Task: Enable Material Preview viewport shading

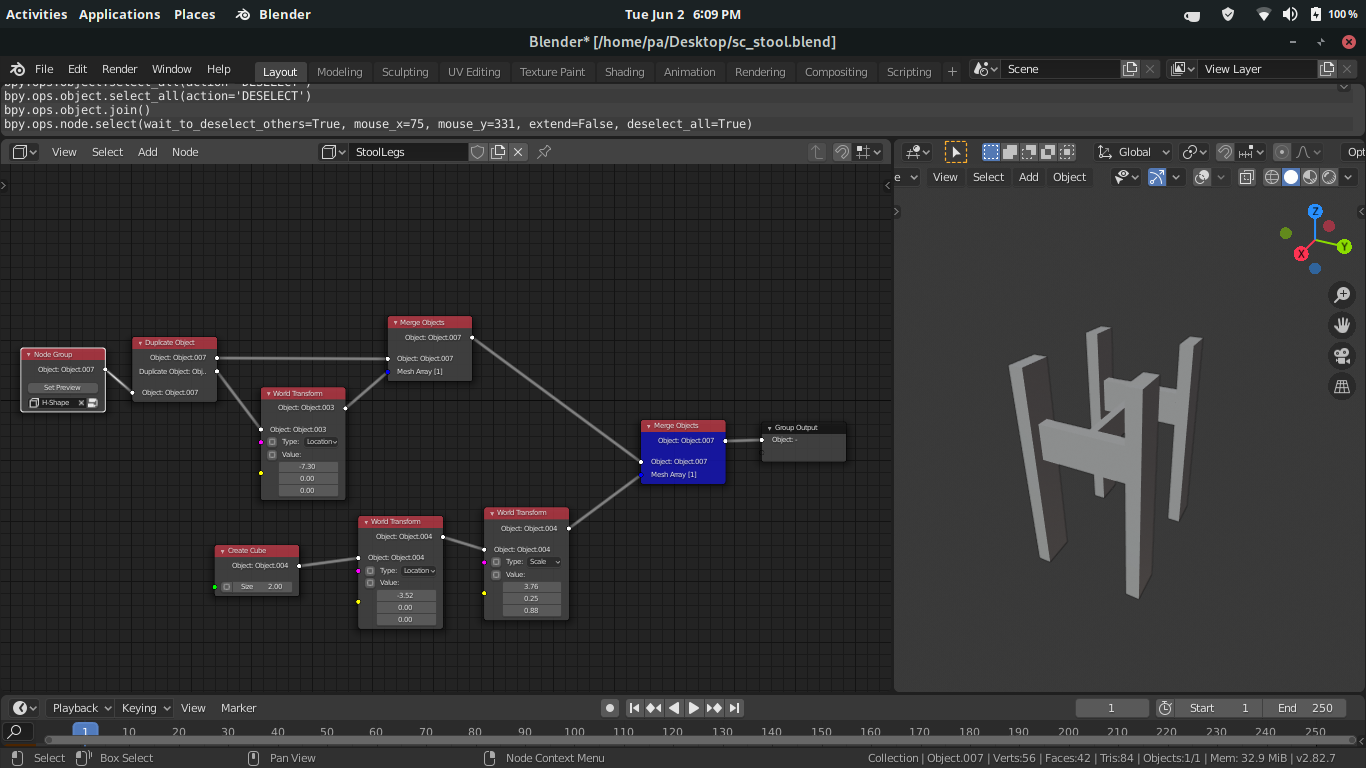Action: coord(1308,176)
